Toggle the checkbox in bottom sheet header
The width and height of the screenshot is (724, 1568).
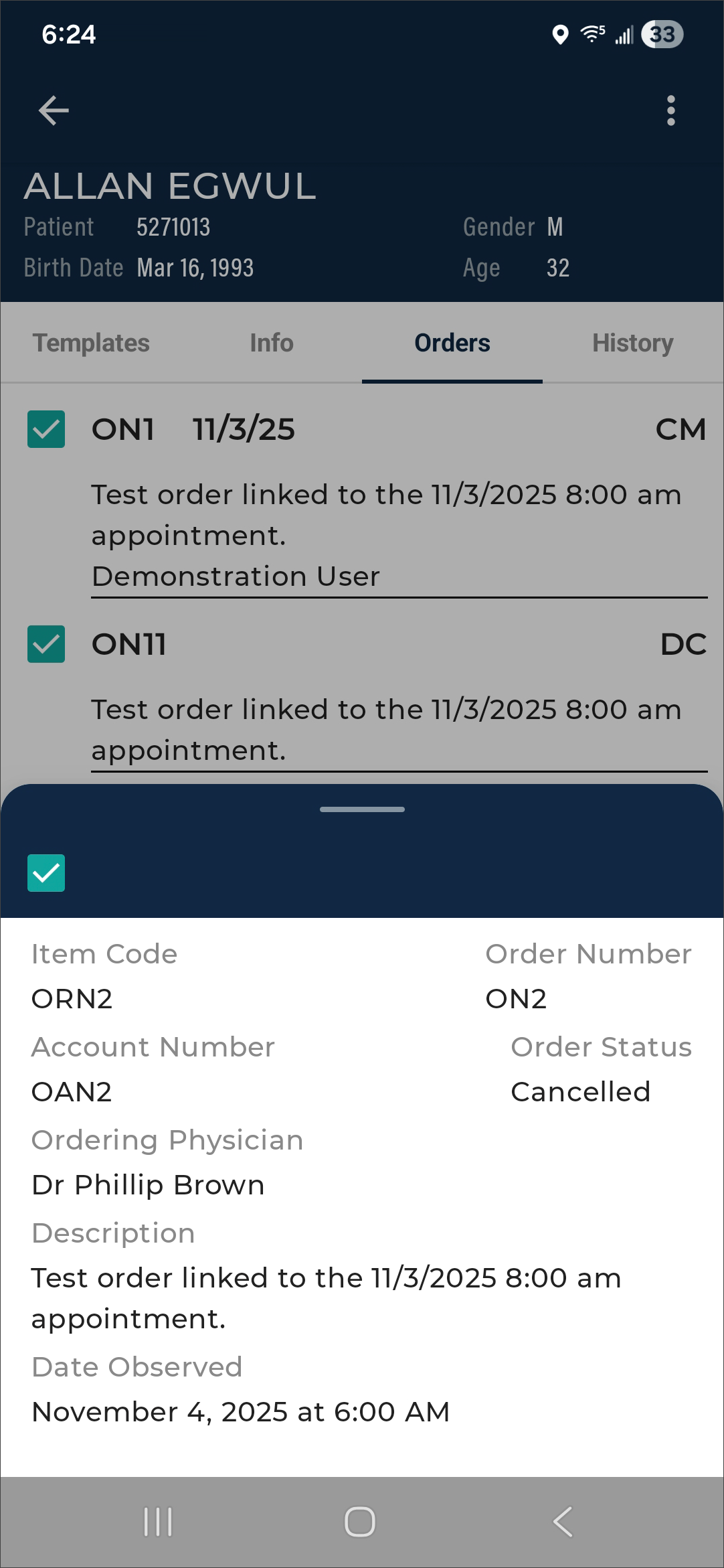(x=46, y=873)
